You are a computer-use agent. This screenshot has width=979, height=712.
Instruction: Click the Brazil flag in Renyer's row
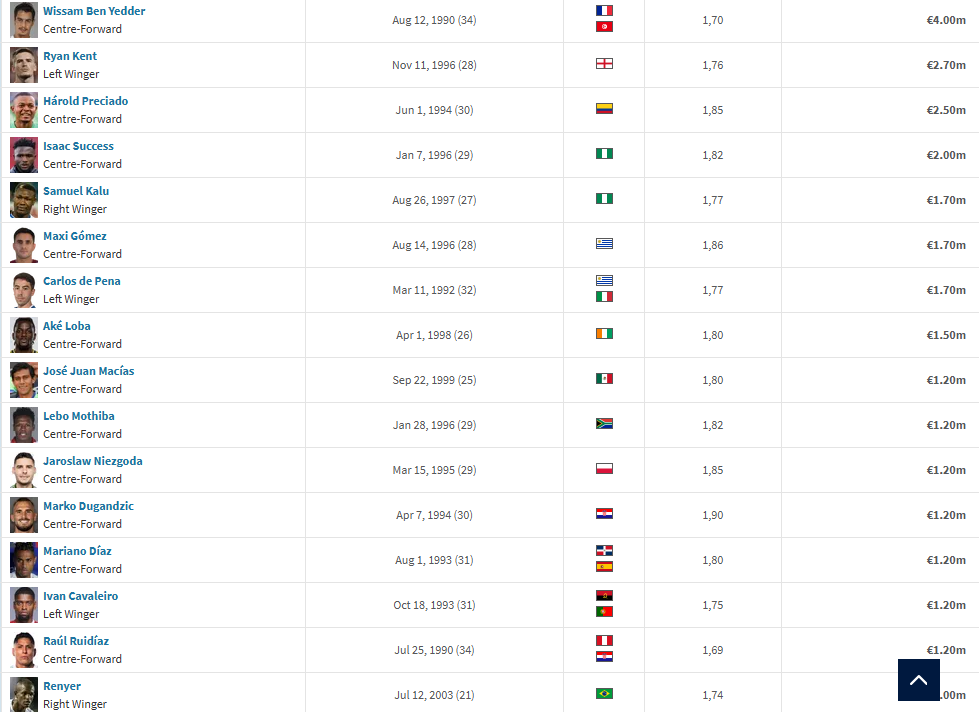tap(604, 693)
